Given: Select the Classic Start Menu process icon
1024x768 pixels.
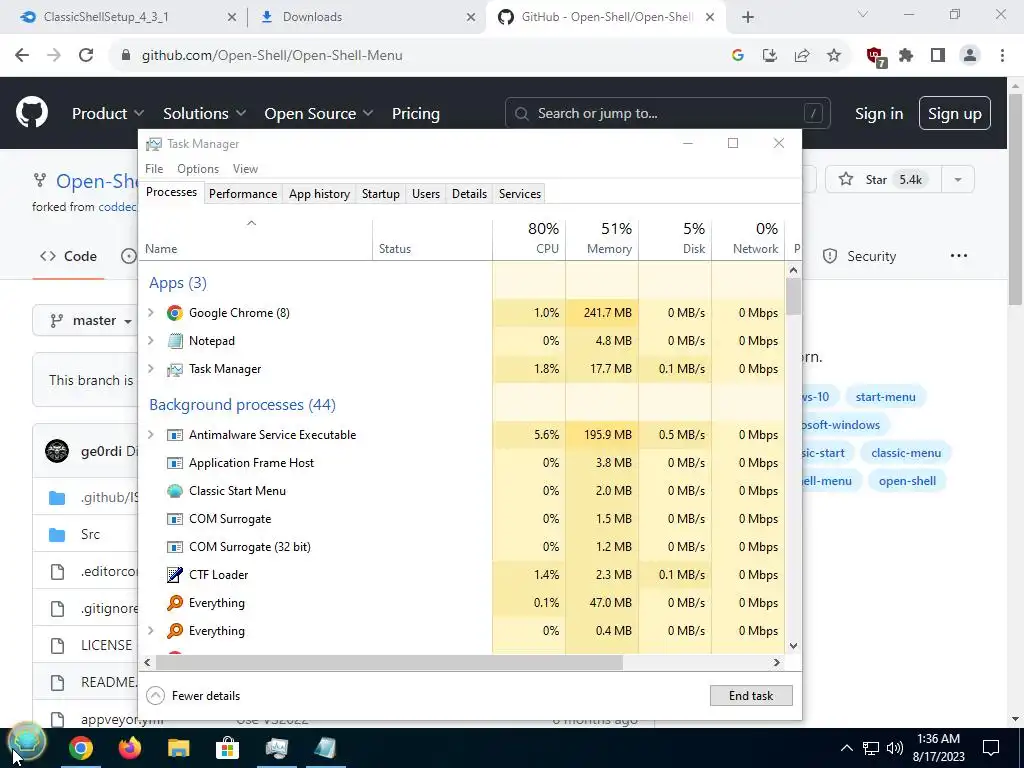Looking at the screenshot, I should [174, 491].
